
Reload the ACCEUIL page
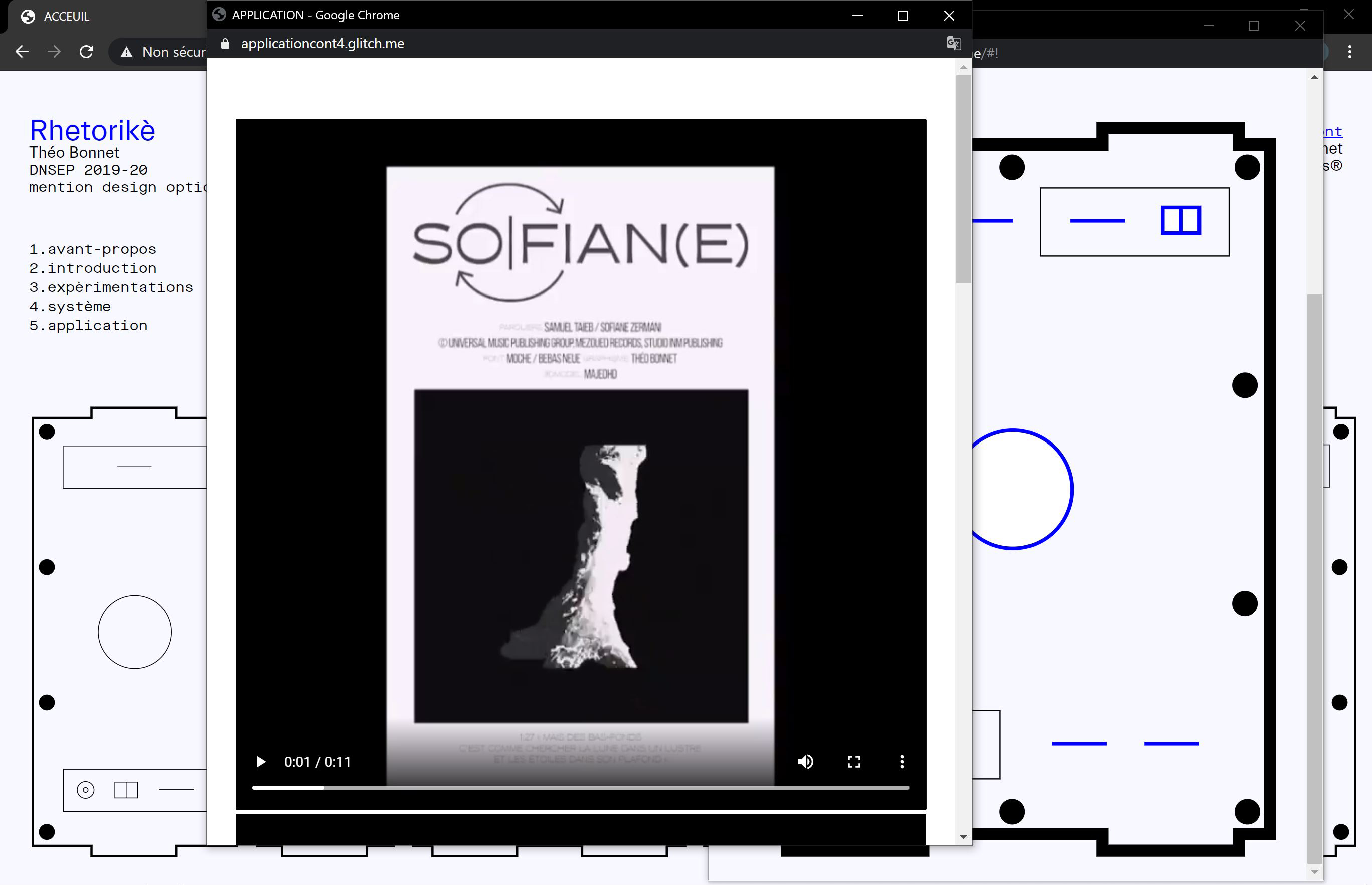[x=86, y=52]
